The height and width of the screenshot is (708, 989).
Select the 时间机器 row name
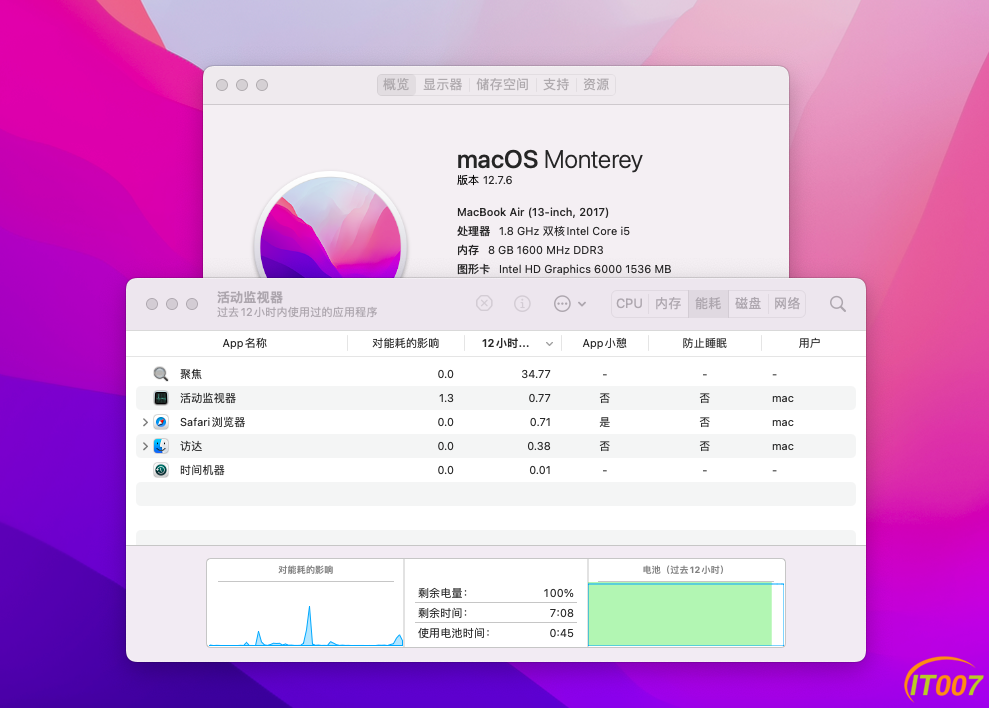[202, 470]
